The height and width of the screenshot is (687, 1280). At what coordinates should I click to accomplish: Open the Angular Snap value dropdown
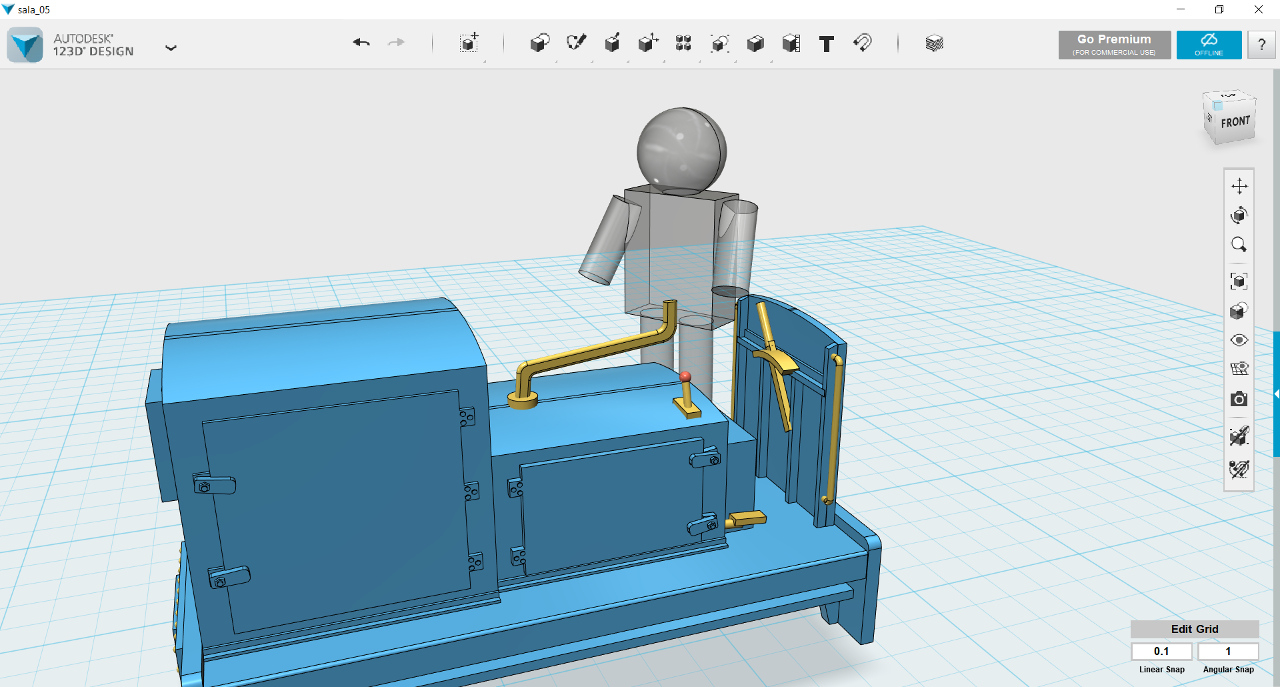point(1228,651)
